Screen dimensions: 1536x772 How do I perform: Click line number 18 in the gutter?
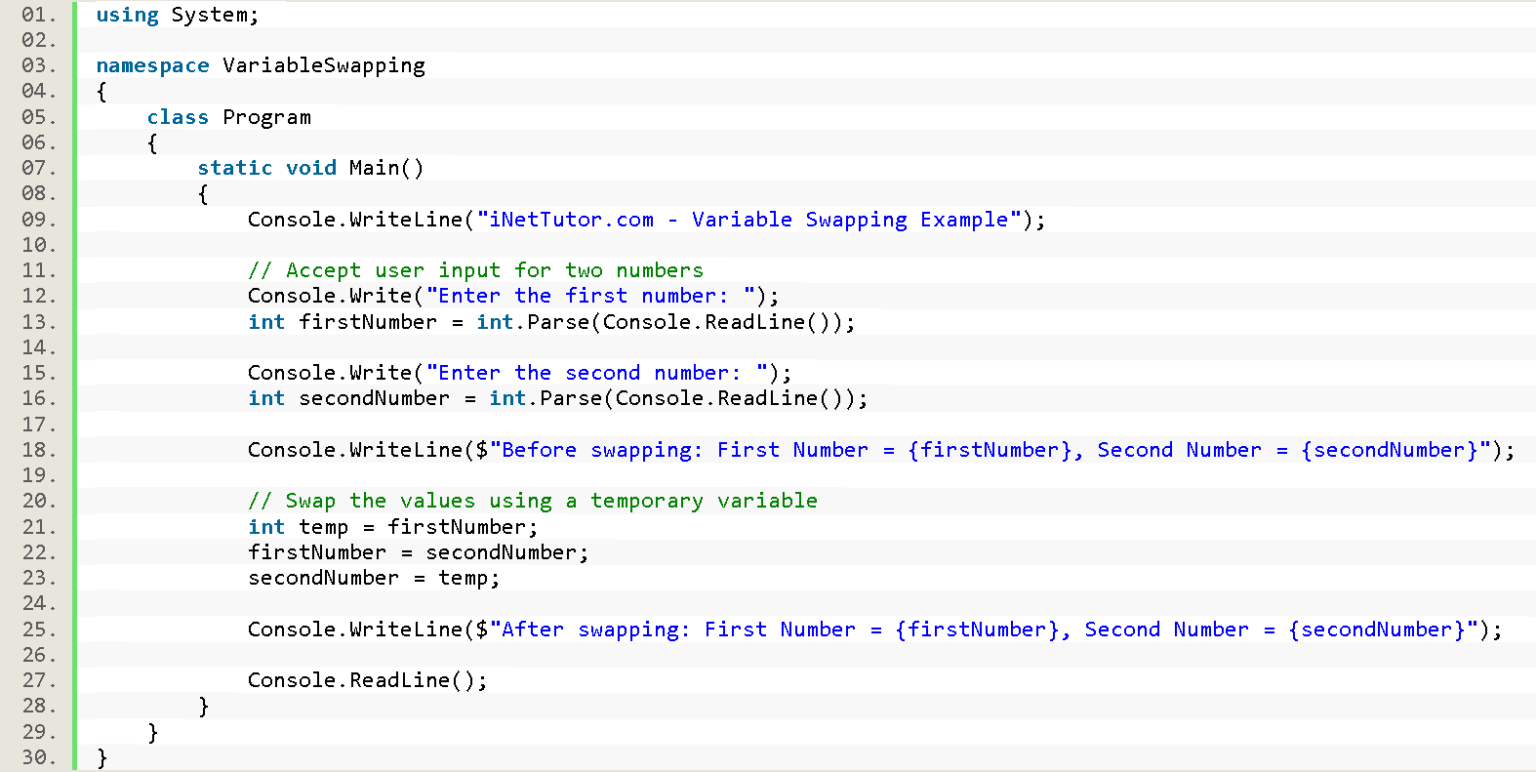(x=35, y=449)
